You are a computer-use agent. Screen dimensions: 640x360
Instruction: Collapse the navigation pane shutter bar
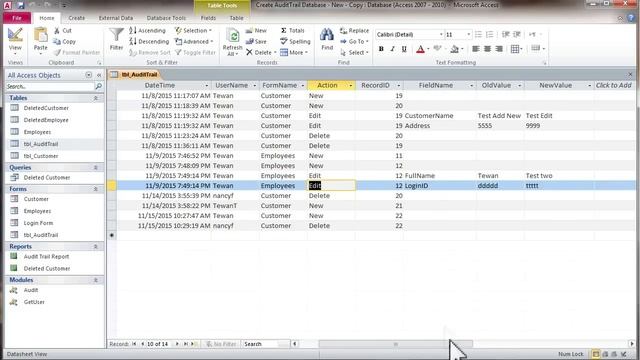(x=99, y=75)
